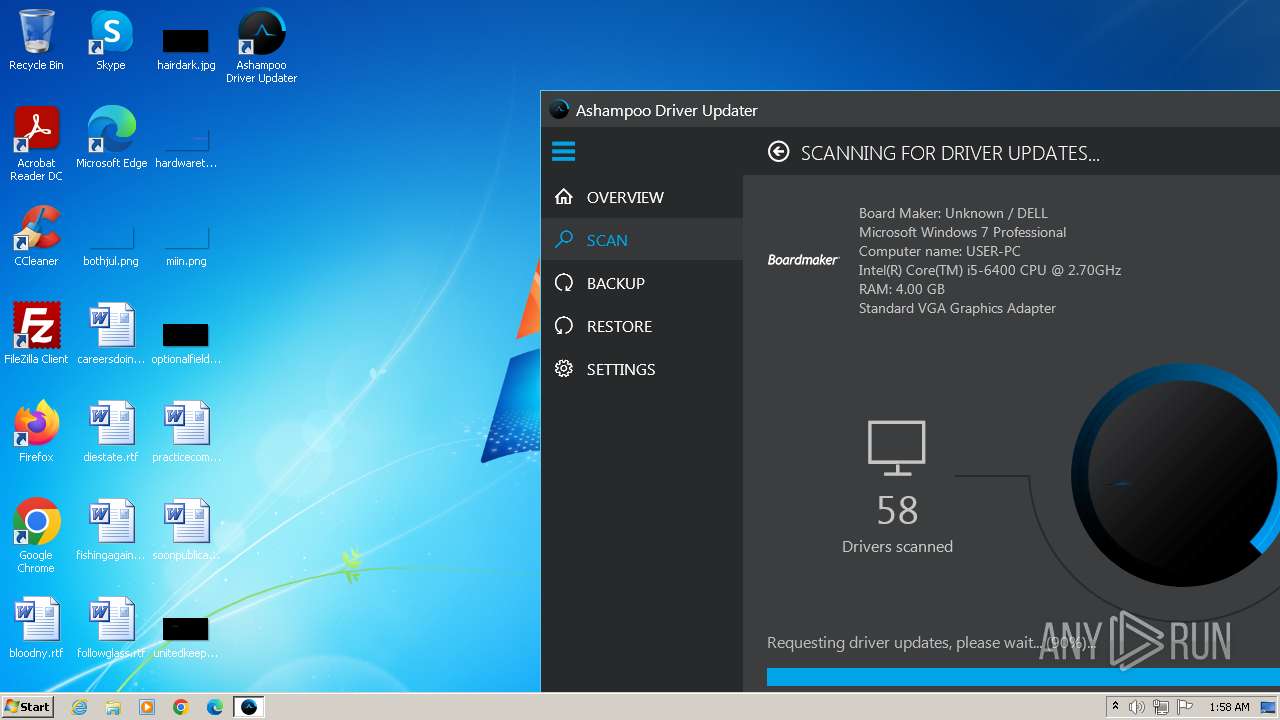
Task: Open the taskbar clock showing 1:58 AM
Action: (1229, 707)
